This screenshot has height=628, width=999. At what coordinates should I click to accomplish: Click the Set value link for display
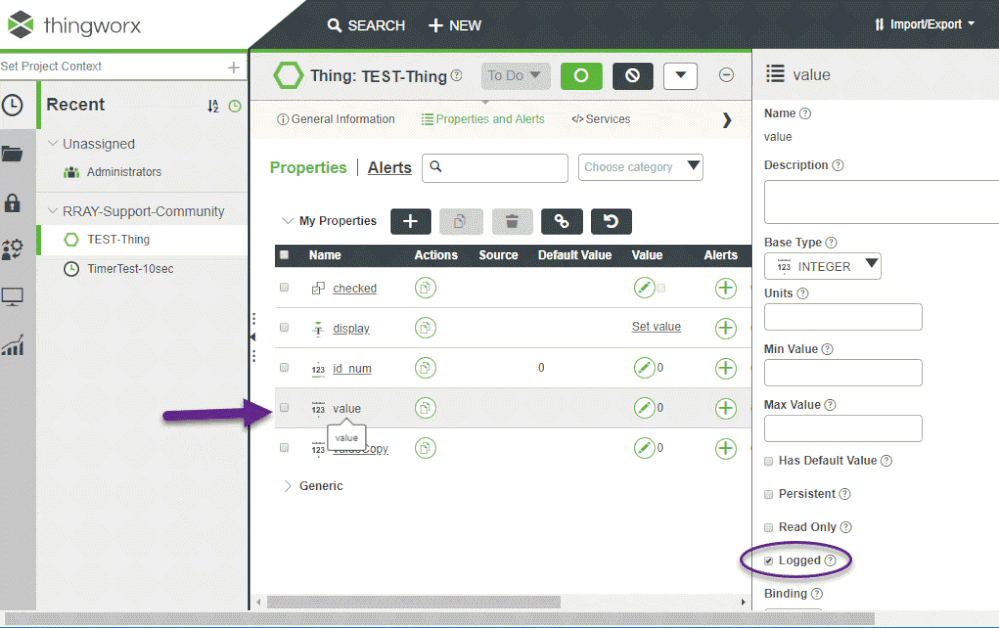(x=656, y=327)
